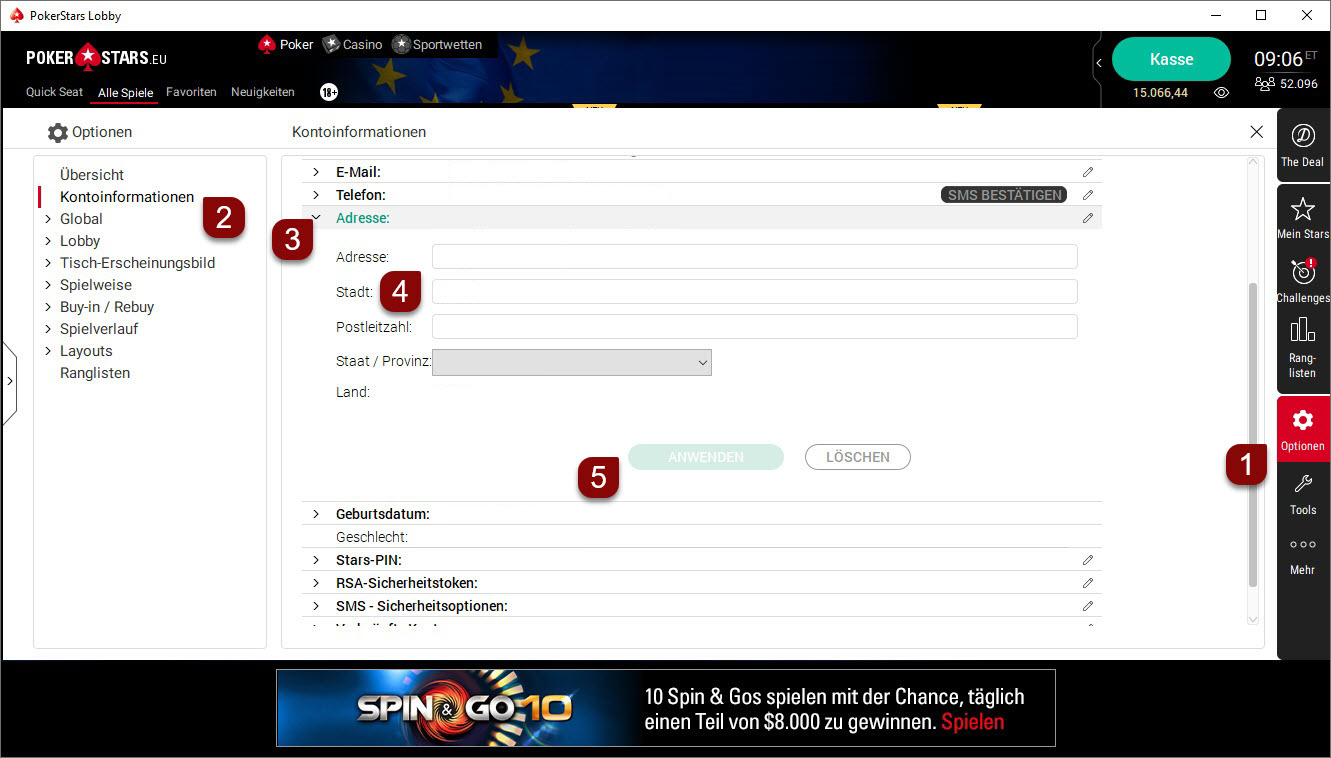Click the gear icon next to Optionen title
The image size is (1331, 758).
click(x=58, y=132)
